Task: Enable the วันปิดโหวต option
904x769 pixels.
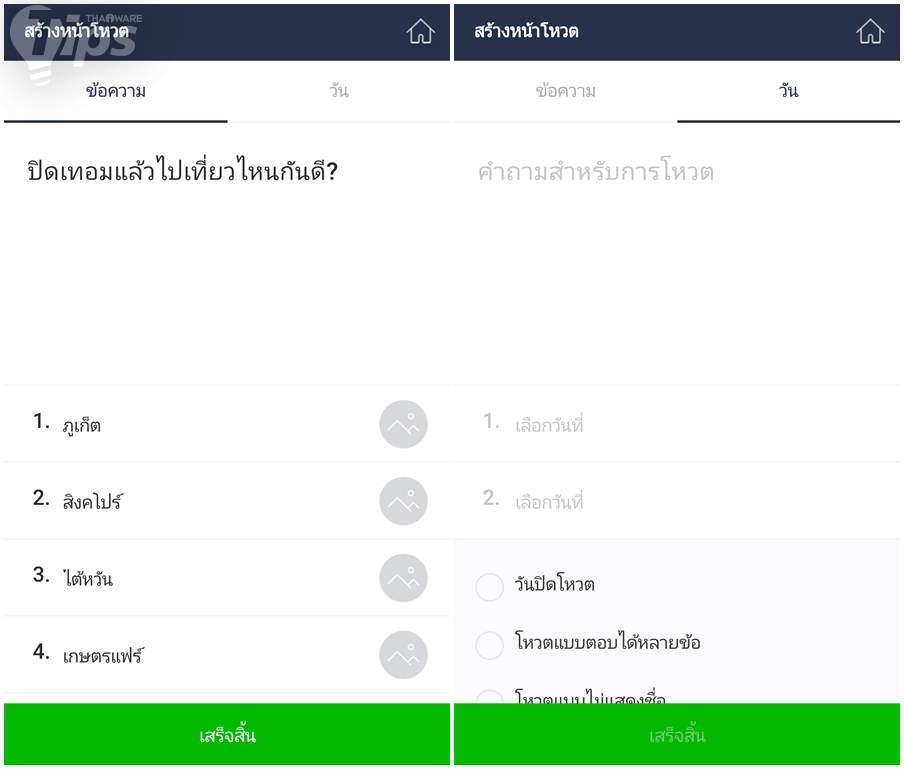Action: (489, 587)
